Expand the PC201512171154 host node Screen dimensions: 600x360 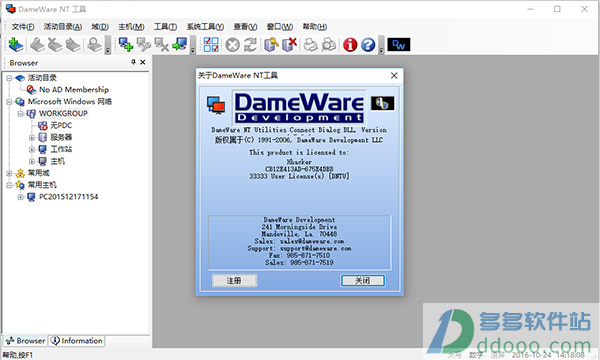pyautogui.click(x=21, y=197)
